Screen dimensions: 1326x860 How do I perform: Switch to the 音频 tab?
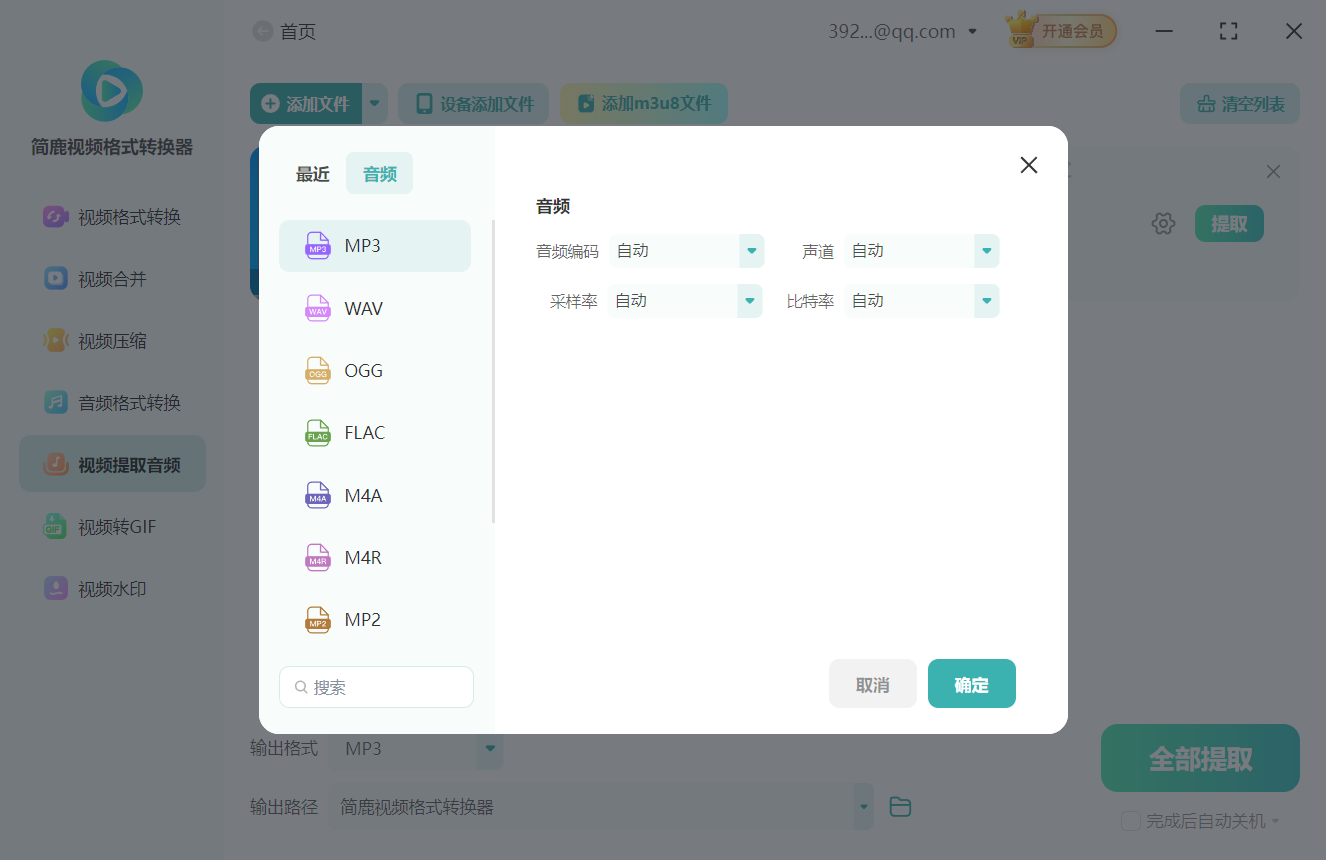point(379,173)
